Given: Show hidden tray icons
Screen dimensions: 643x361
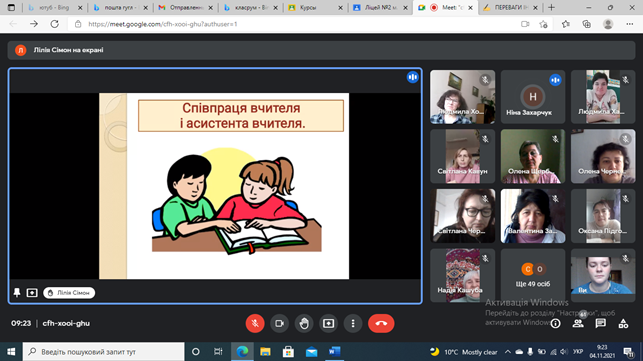Looking at the screenshot, I should (508, 352).
